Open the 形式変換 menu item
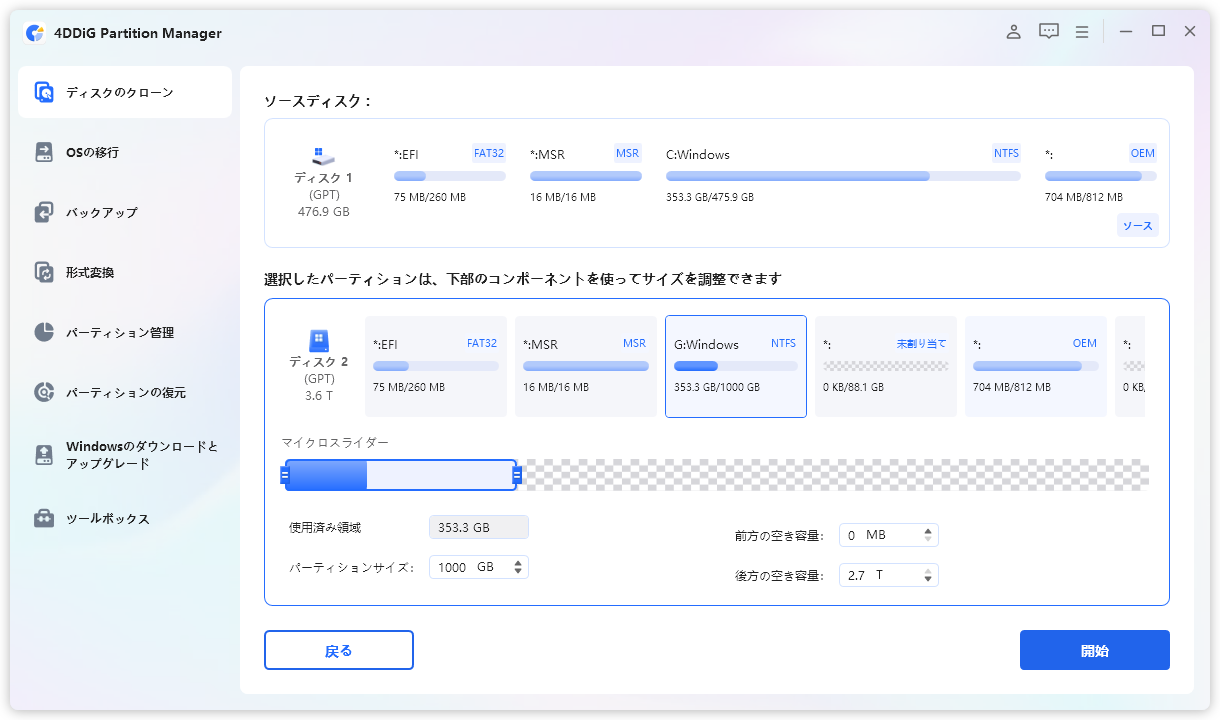Viewport: 1220px width, 720px height. 125,272
